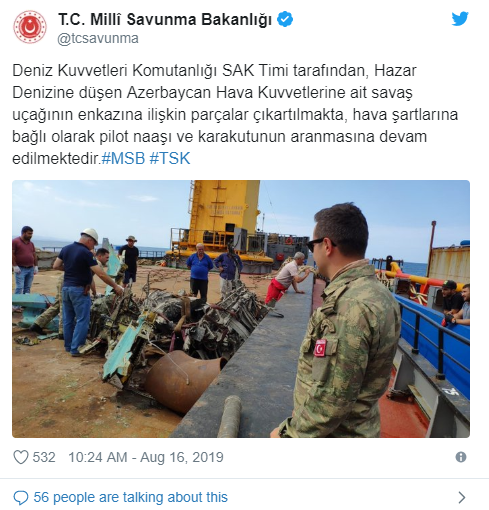The width and height of the screenshot is (489, 510).
Task: Click the reply speech bubble icon
Action: (x=20, y=498)
